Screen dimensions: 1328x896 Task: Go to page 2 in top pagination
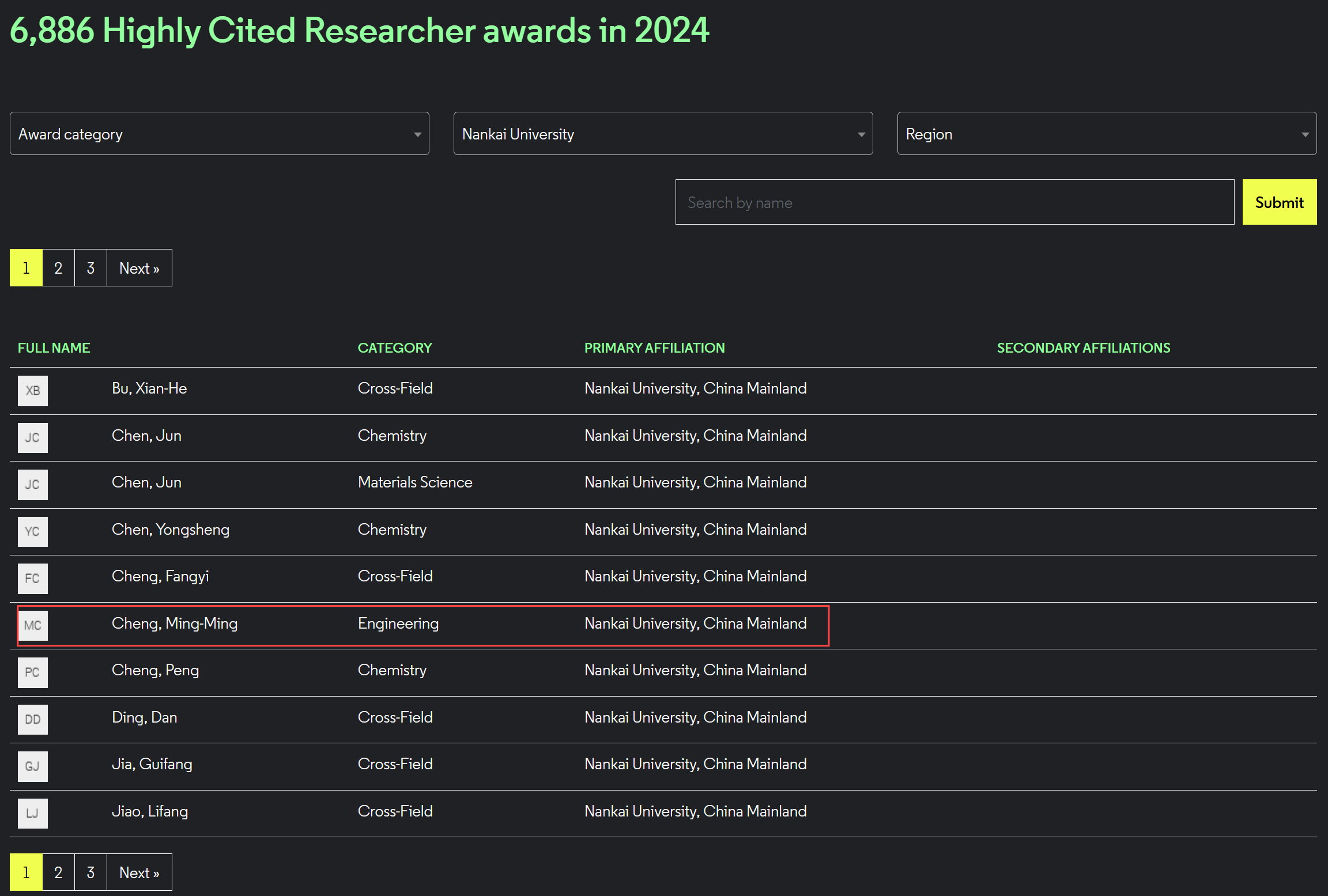click(58, 268)
